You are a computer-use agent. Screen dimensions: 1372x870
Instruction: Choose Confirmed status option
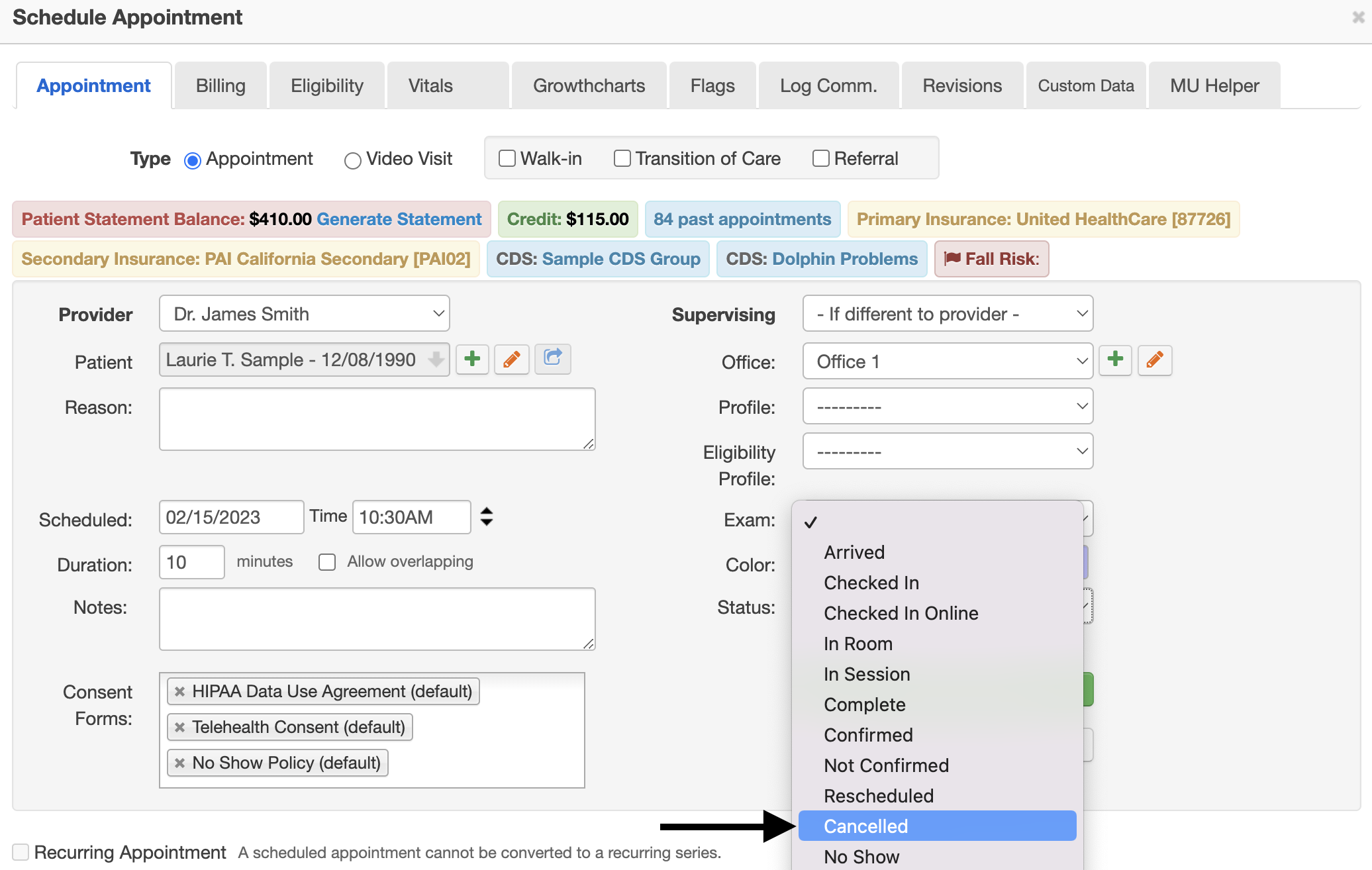938,735
